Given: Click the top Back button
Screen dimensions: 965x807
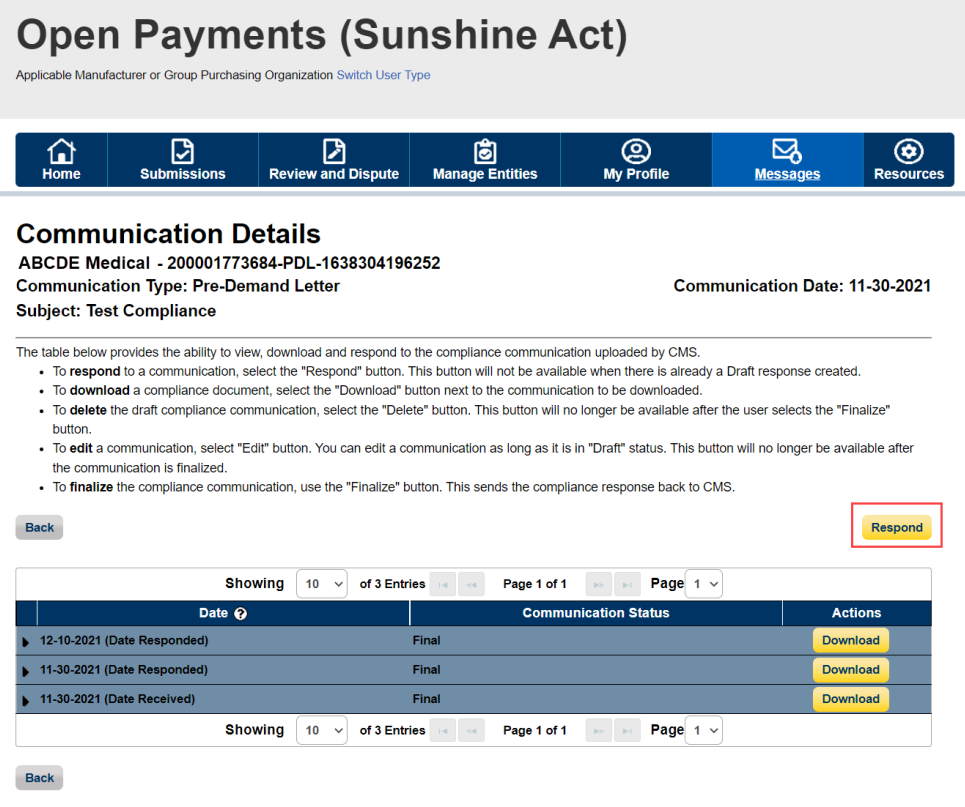Looking at the screenshot, I should [40, 527].
